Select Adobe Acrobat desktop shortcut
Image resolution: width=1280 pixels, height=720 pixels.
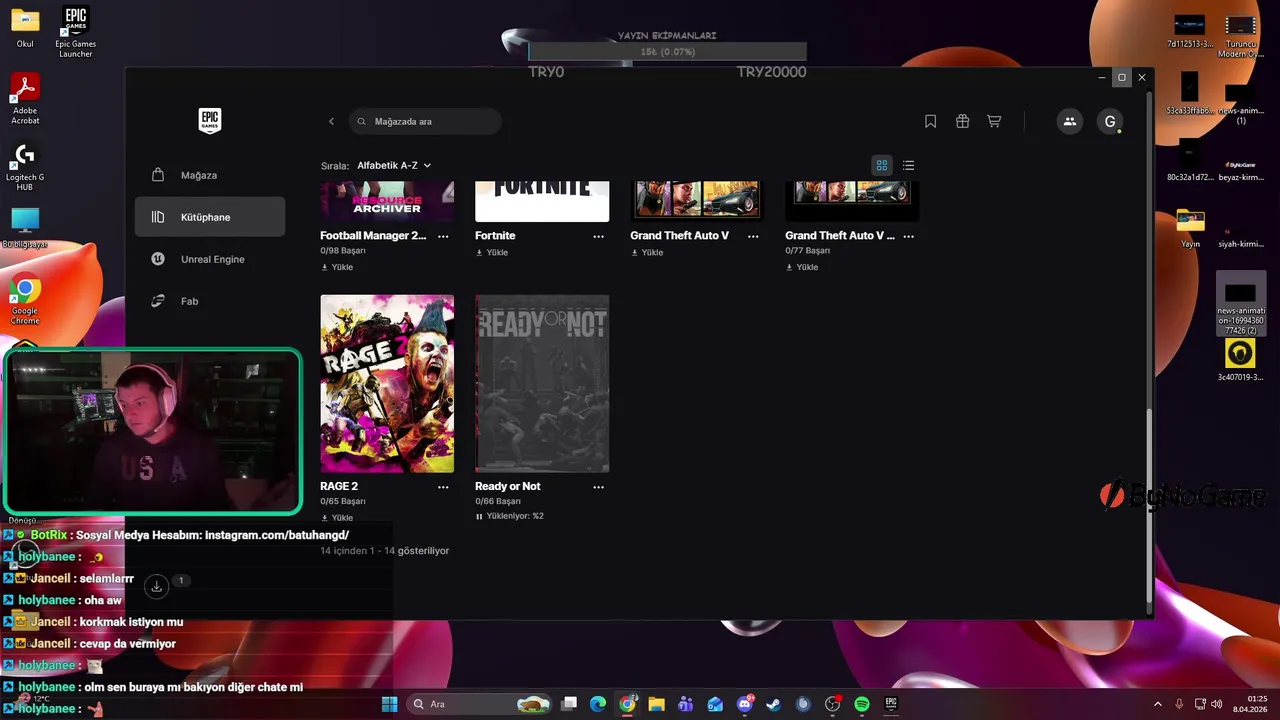(25, 99)
